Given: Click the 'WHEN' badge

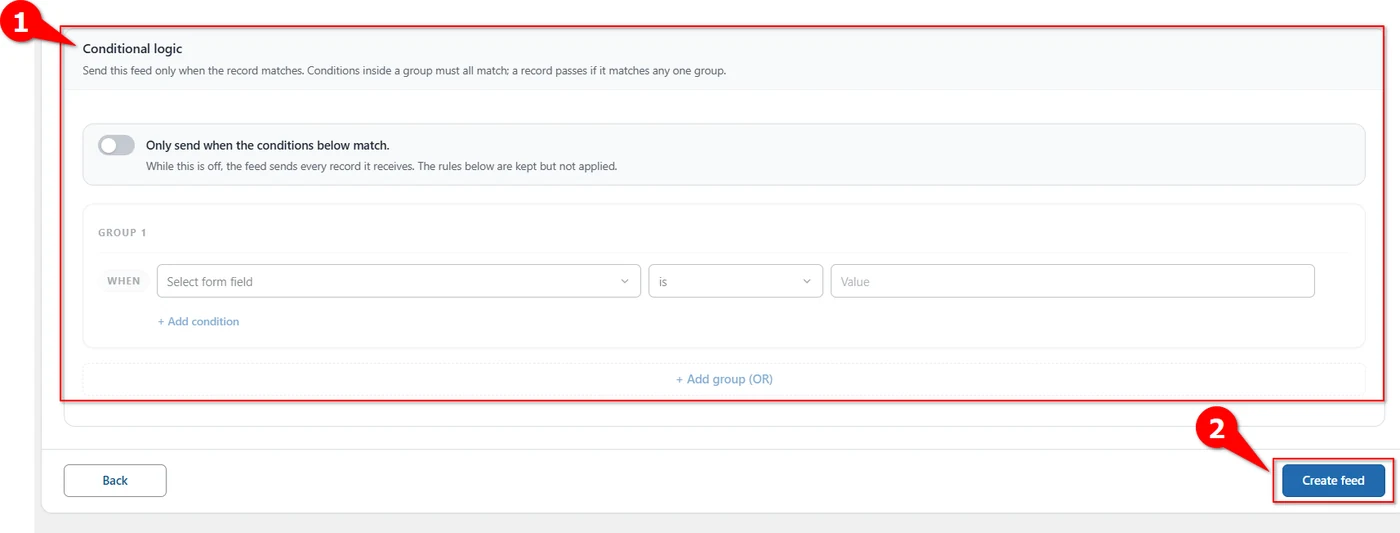Looking at the screenshot, I should pos(124,281).
